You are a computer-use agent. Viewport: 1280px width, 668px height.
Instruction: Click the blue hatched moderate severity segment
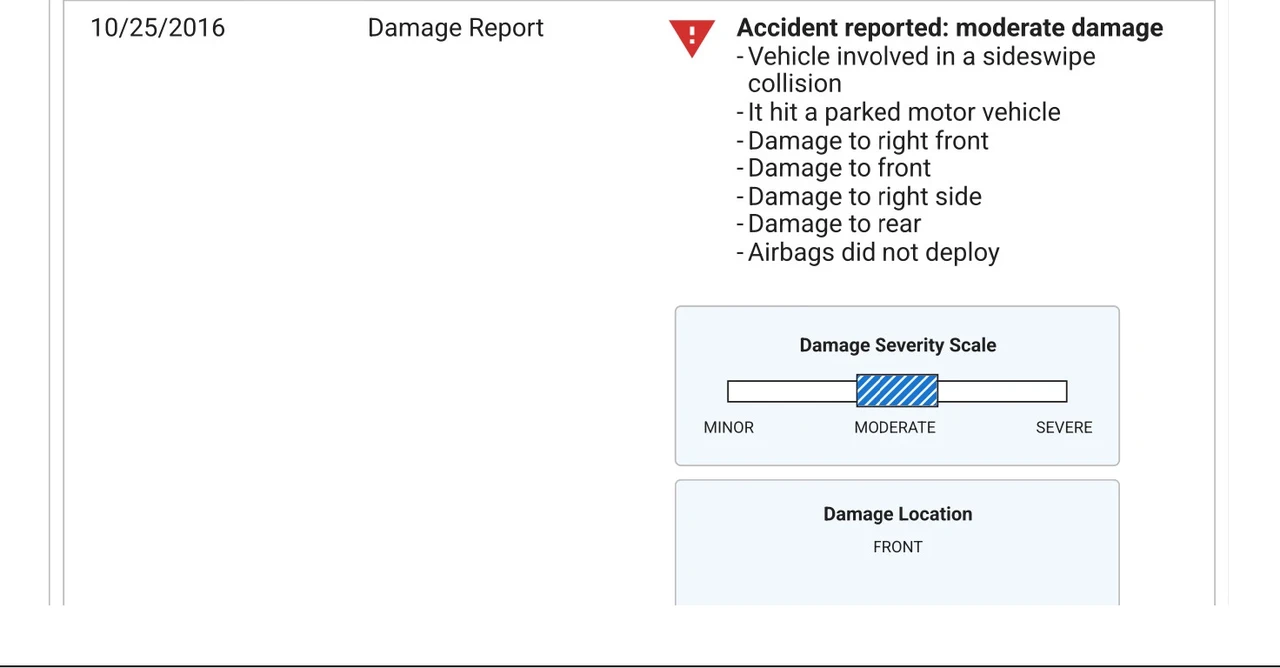[x=897, y=391]
